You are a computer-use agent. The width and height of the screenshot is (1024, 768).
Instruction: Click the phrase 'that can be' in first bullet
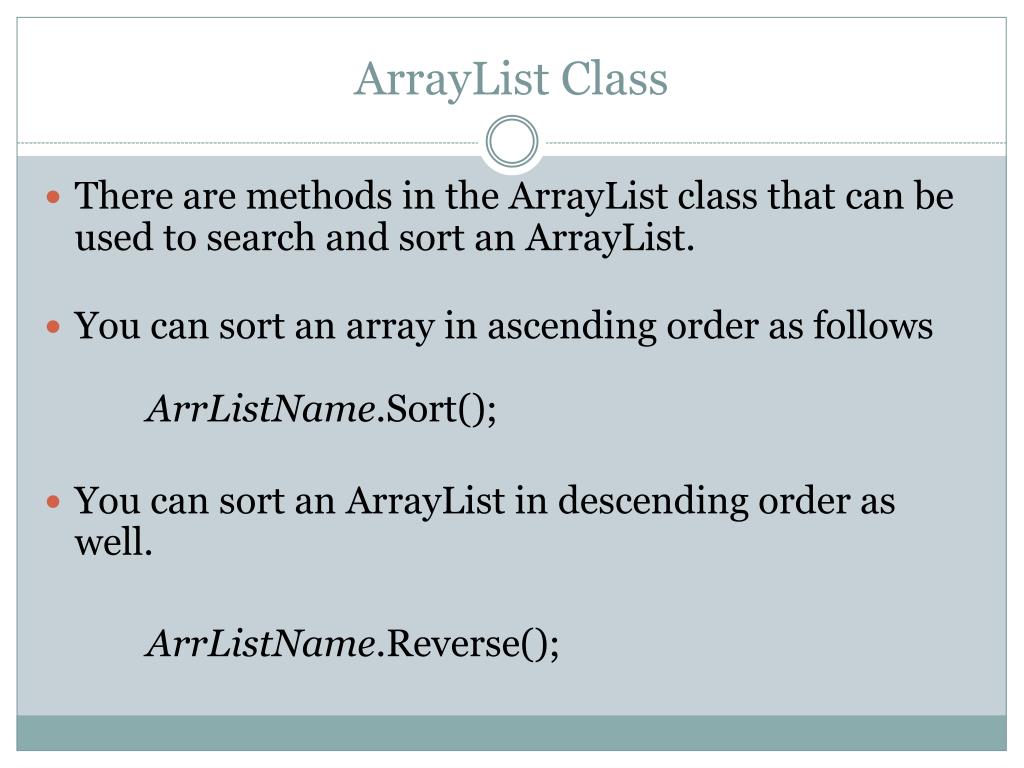[x=860, y=195]
